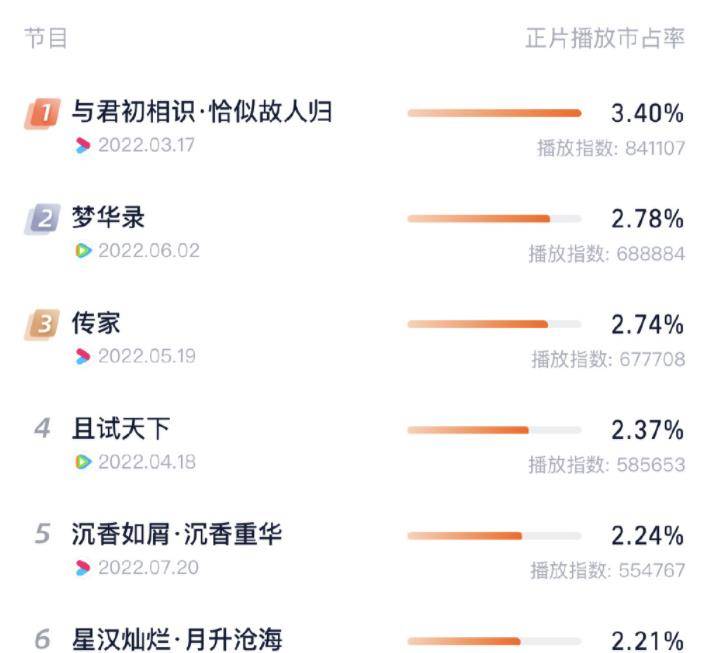Screen dimensions: 713x653
Task: Click Tencent Video icon beside 2022.04.18
Action: tap(83, 462)
